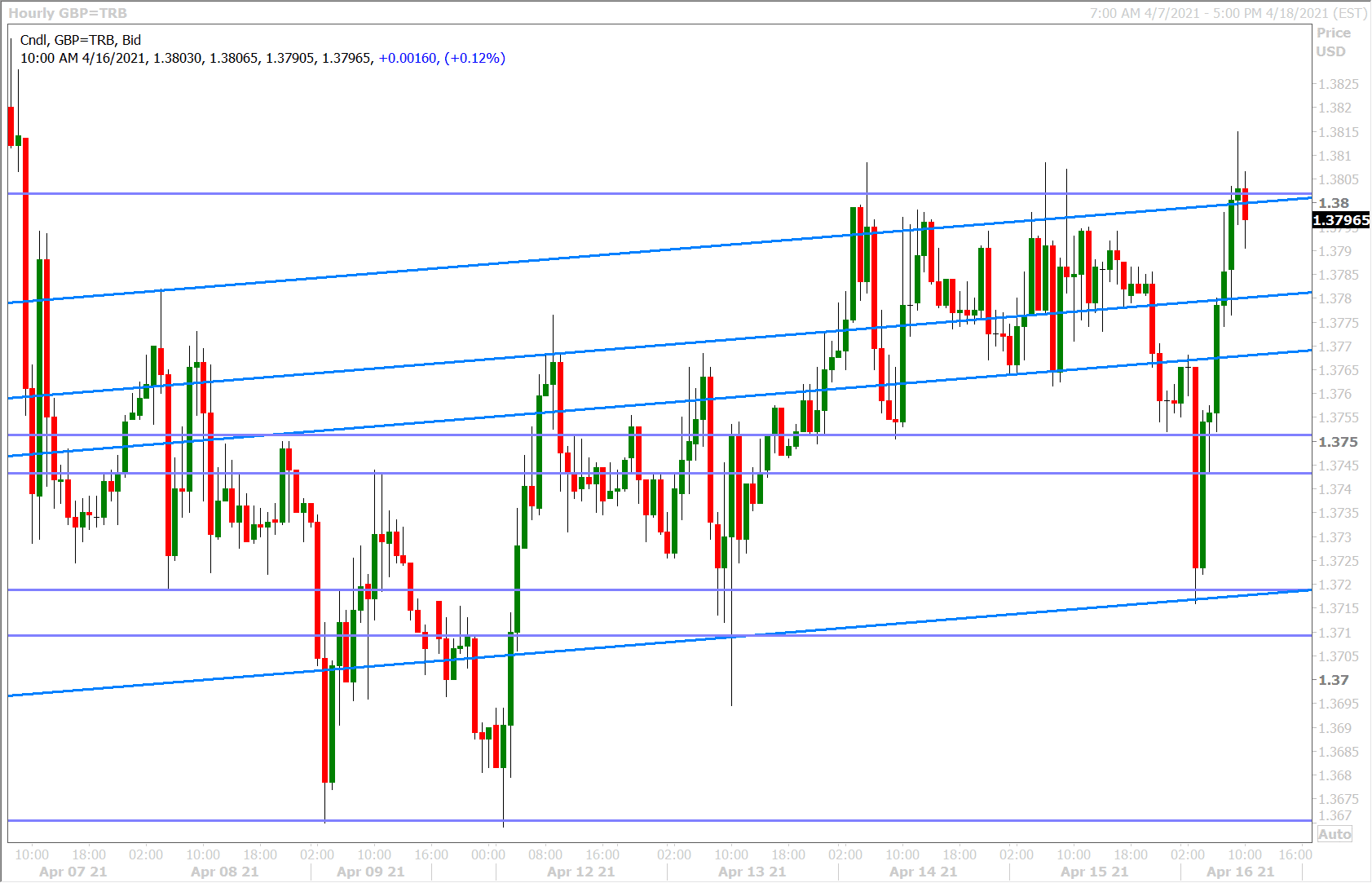
Task: Click the (+0.12%) percent change value
Action: 474,58
